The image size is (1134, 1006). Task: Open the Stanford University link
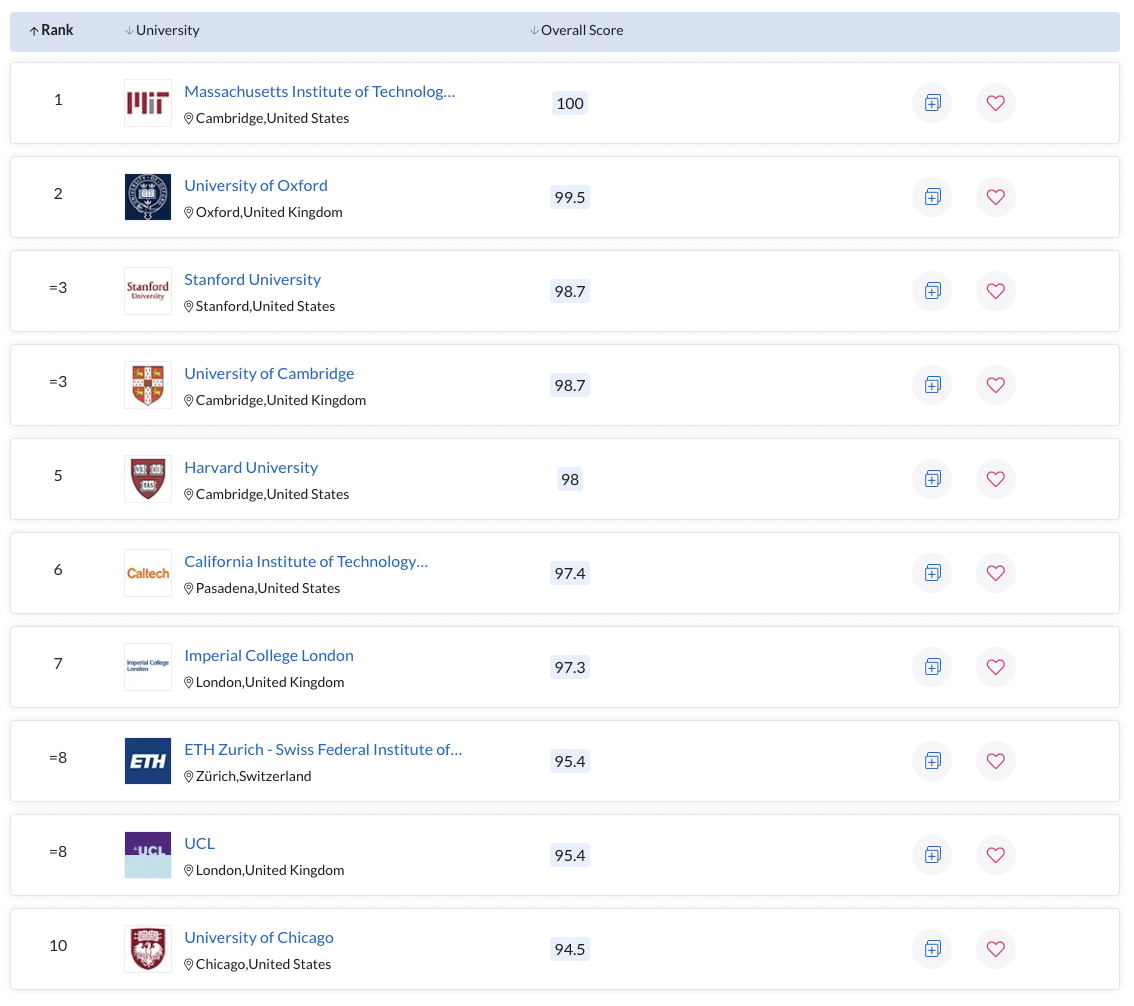[252, 279]
